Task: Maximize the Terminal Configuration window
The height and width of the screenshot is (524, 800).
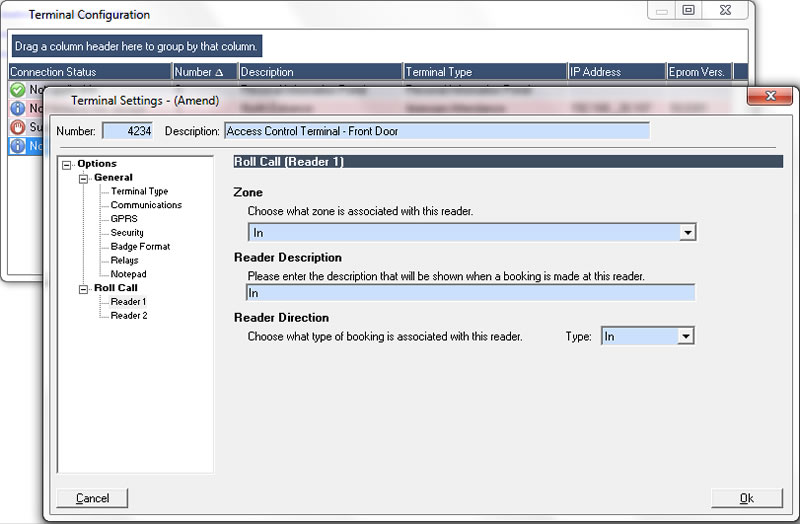Action: click(x=688, y=10)
